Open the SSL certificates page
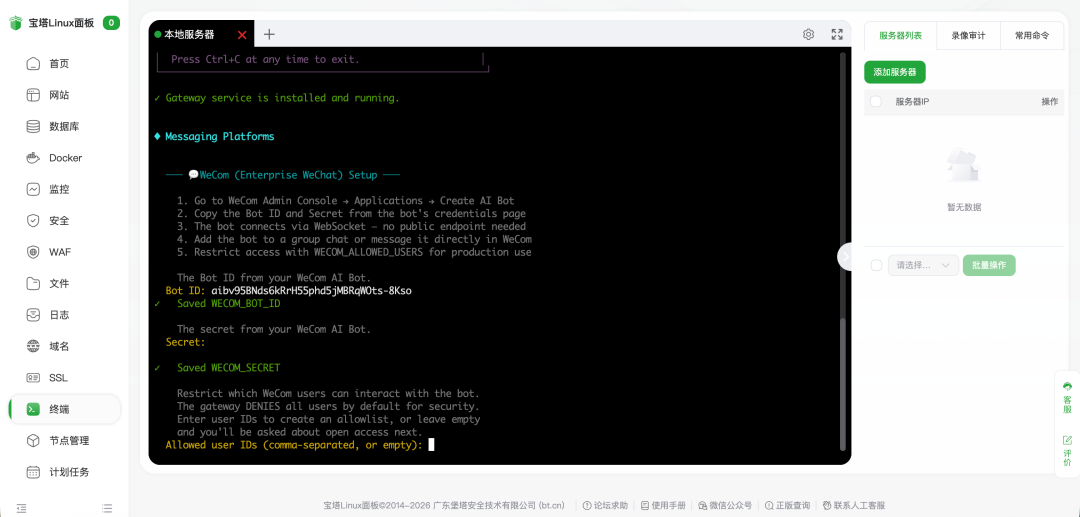Screen dimensions: 1080x517 click(64, 378)
